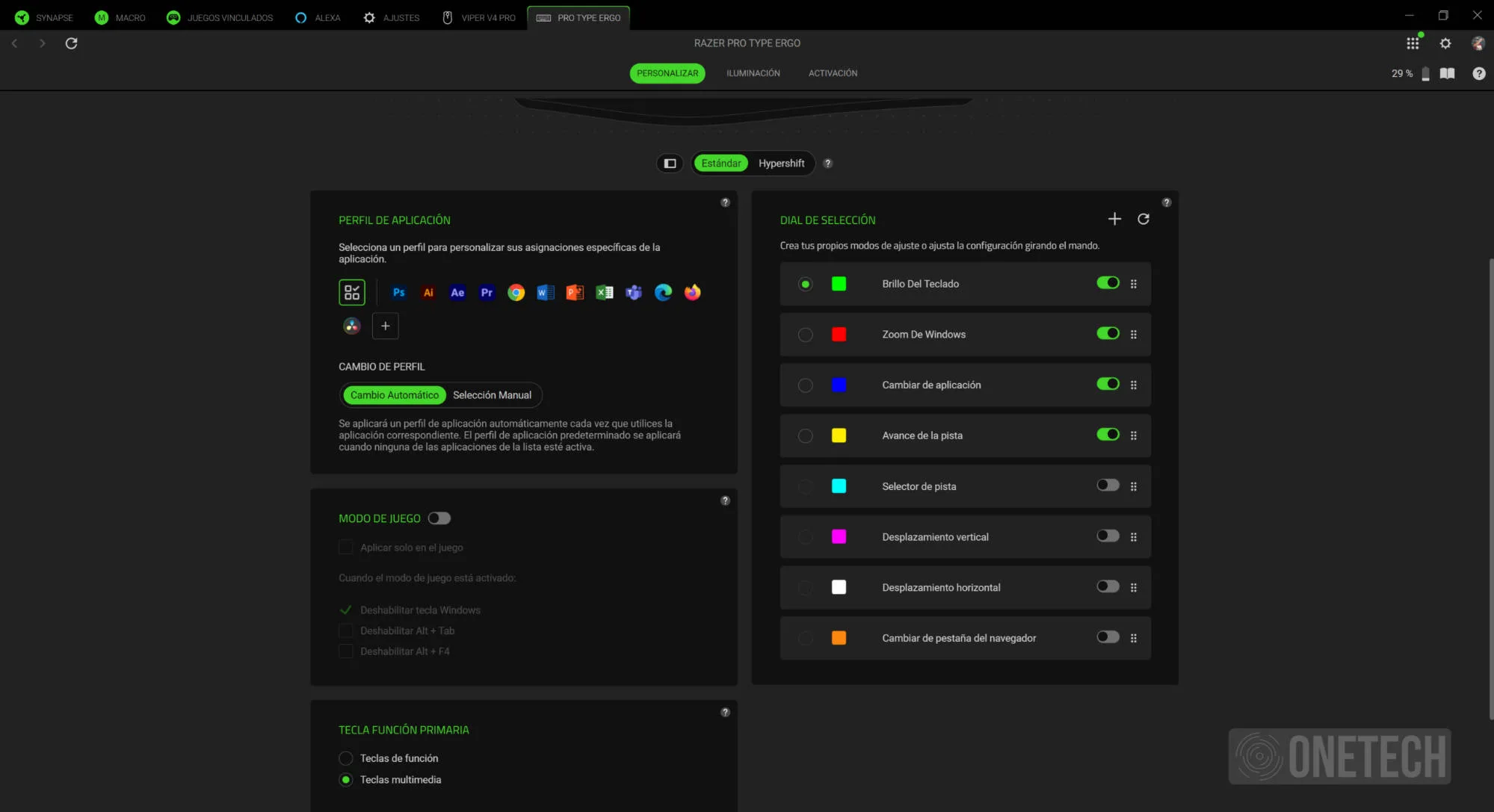The image size is (1494, 812).
Task: Select the Illustrator application profile
Action: [x=428, y=293]
